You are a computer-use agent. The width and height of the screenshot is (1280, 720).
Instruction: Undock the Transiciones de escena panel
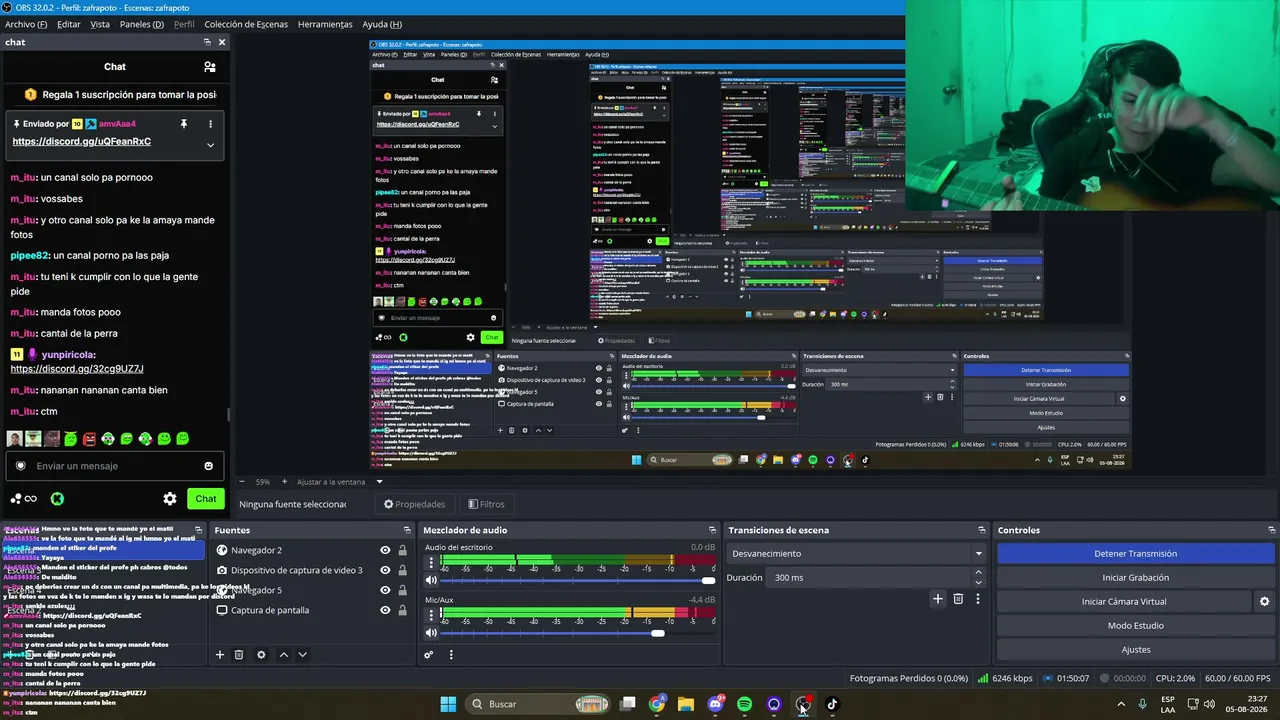coord(982,530)
